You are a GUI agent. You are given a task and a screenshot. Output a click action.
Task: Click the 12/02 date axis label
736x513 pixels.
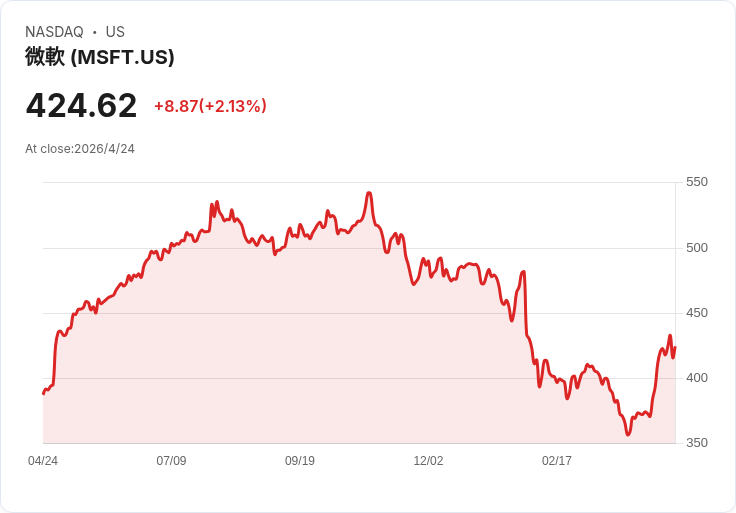click(x=428, y=461)
